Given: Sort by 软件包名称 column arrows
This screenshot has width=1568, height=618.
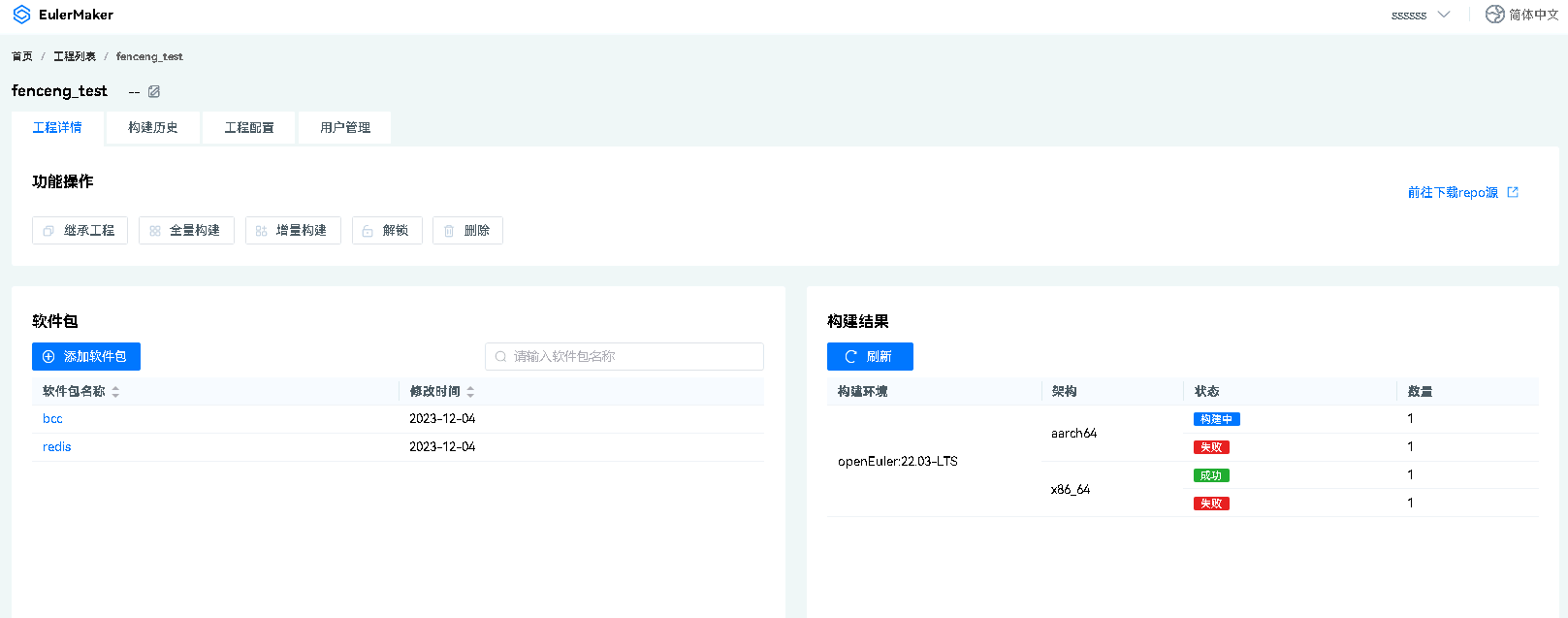Looking at the screenshot, I should coord(115,392).
